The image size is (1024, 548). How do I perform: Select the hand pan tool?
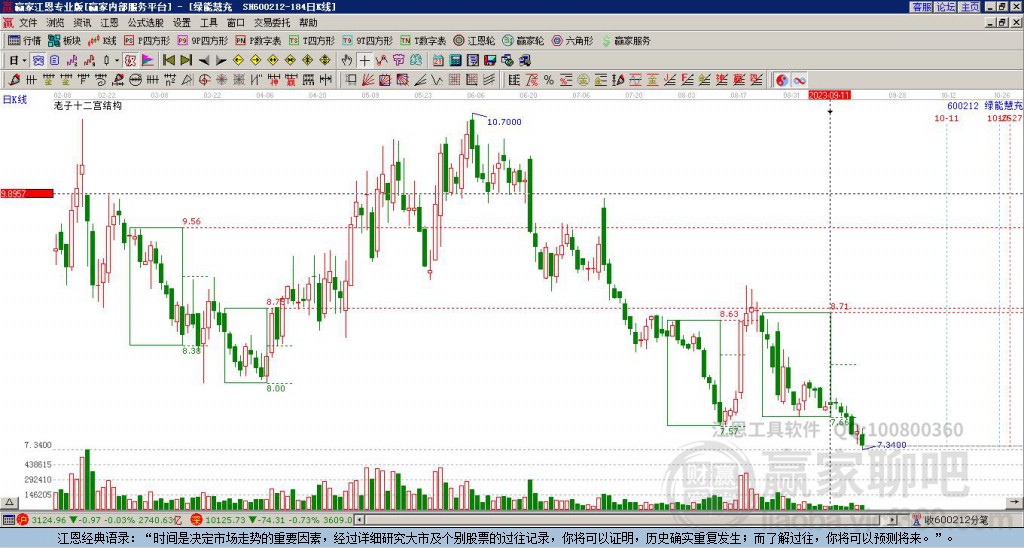pos(347,60)
